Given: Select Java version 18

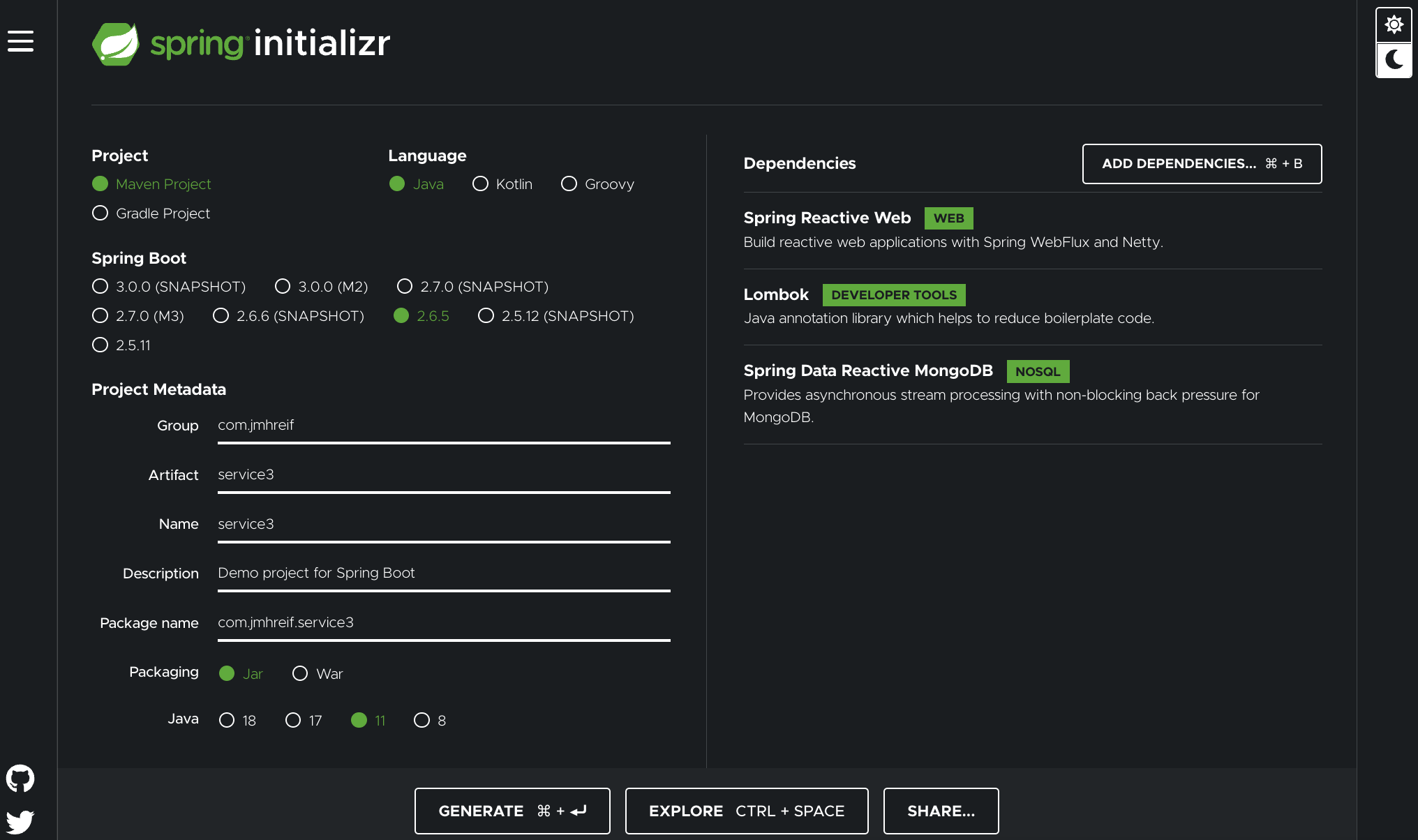Looking at the screenshot, I should pyautogui.click(x=237, y=721).
